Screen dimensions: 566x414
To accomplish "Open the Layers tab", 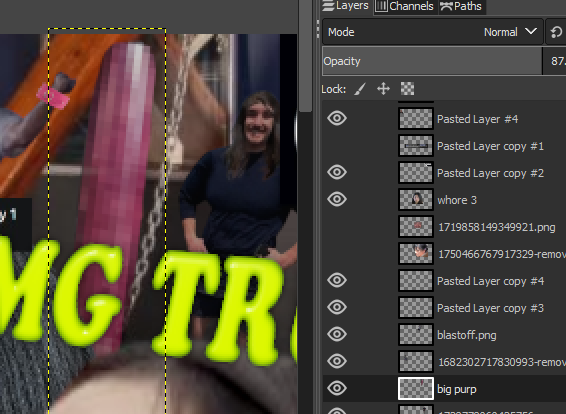I will tap(346, 6).
